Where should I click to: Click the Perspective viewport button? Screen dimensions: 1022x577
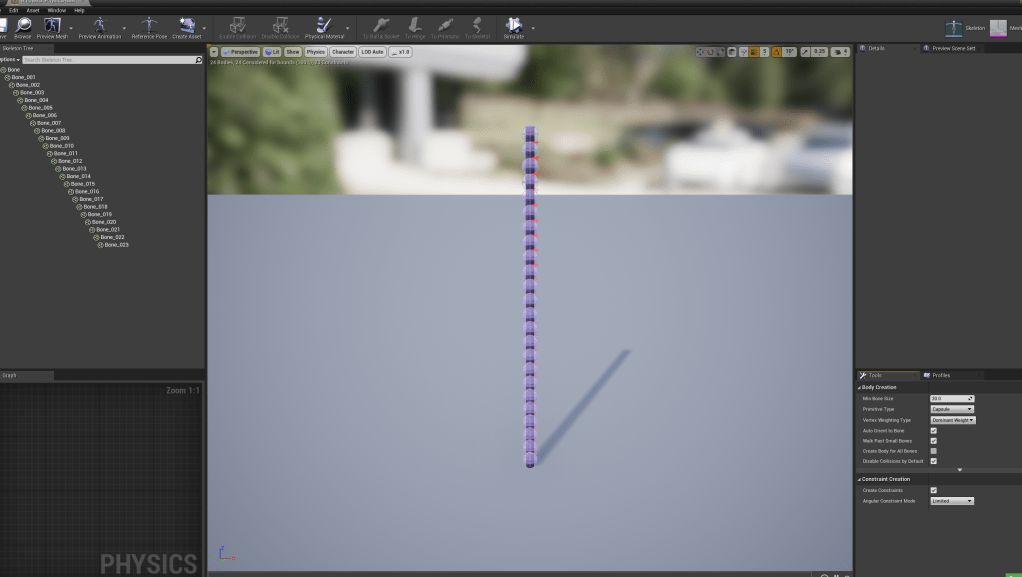click(x=240, y=52)
